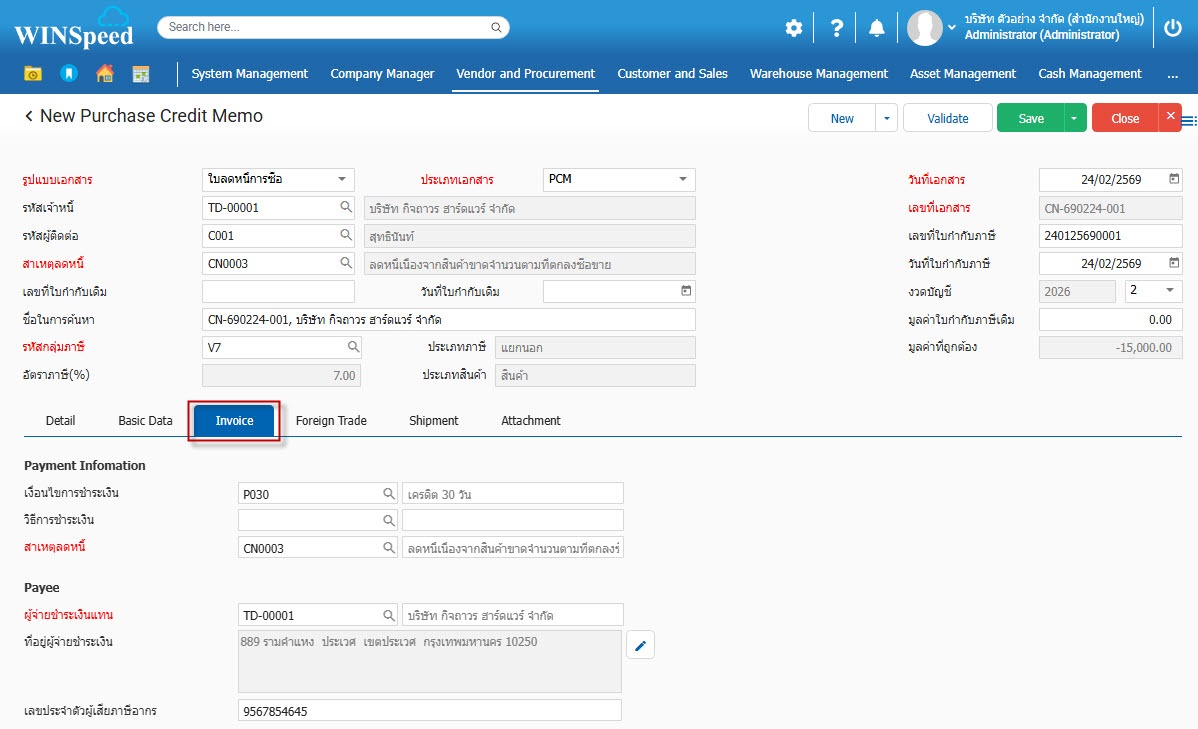Open the settings gear in the header
1198x729 pixels.
tap(793, 28)
